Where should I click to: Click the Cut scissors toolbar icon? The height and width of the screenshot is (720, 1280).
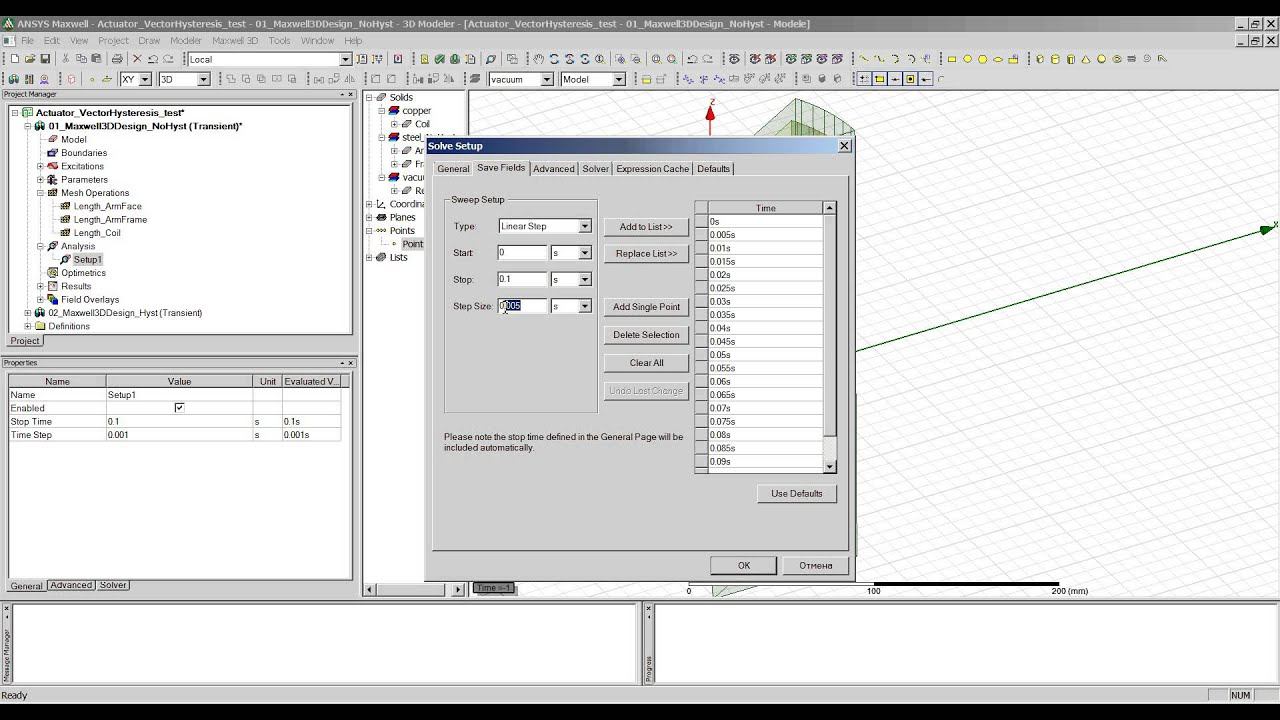coord(66,59)
